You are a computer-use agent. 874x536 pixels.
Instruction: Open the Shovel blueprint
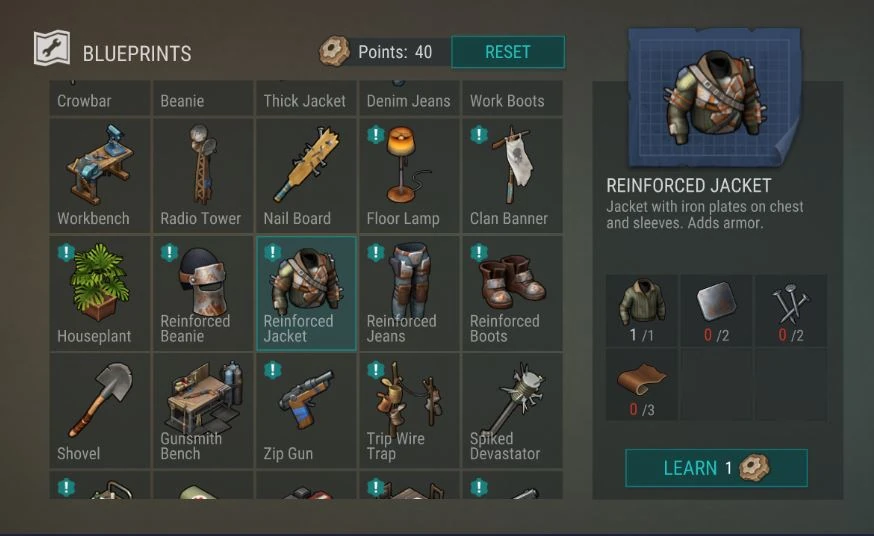click(100, 411)
